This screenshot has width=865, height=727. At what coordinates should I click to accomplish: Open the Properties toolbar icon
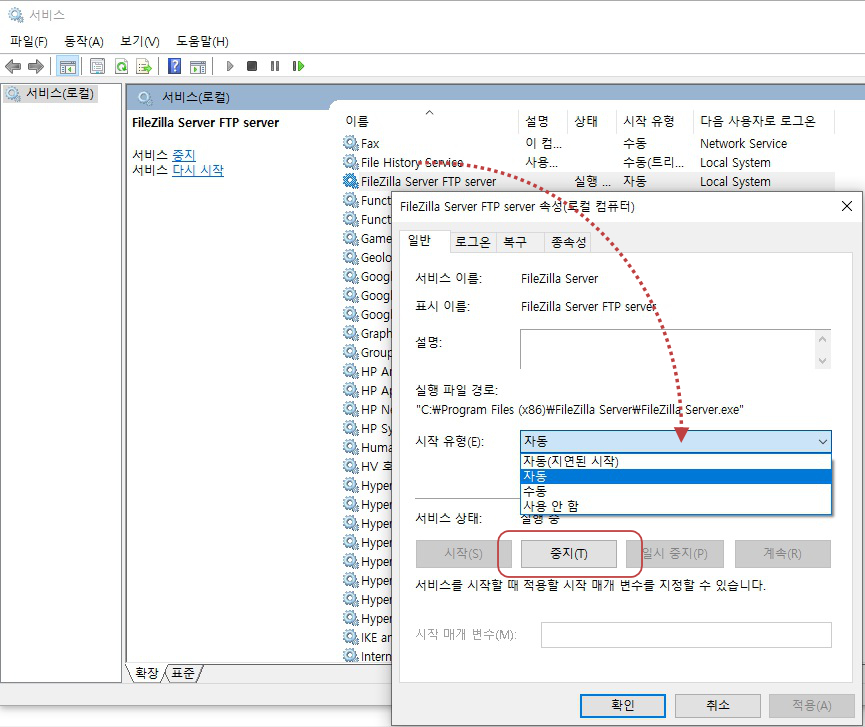98,67
